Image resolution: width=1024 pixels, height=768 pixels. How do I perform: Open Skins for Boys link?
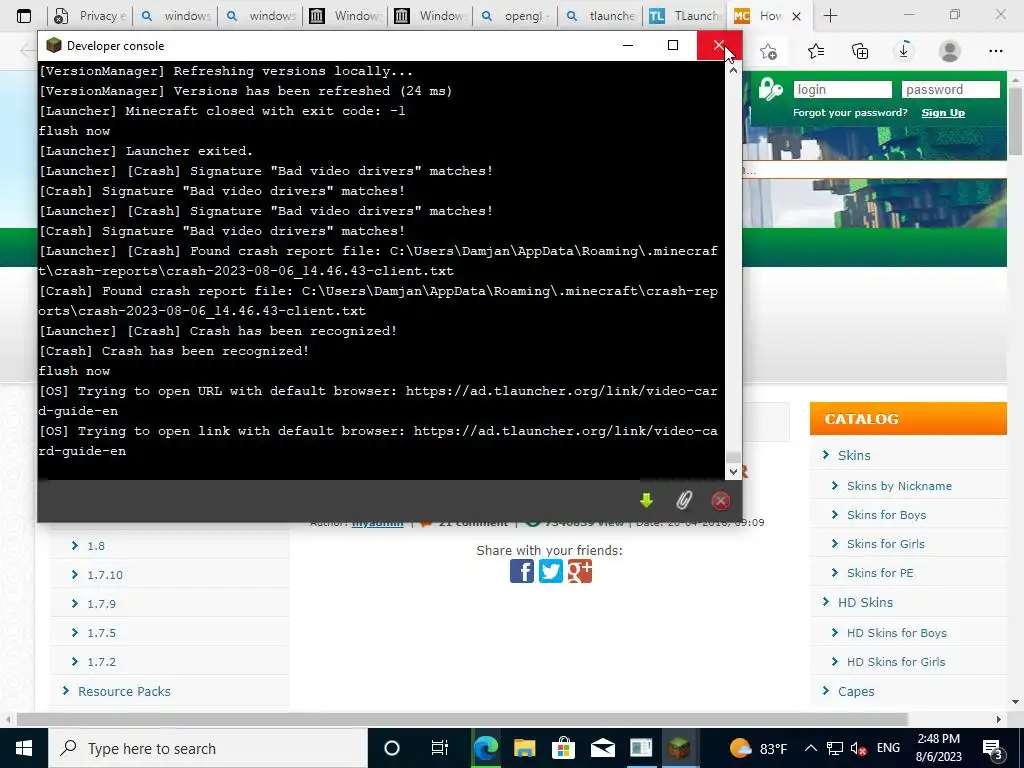[886, 515]
